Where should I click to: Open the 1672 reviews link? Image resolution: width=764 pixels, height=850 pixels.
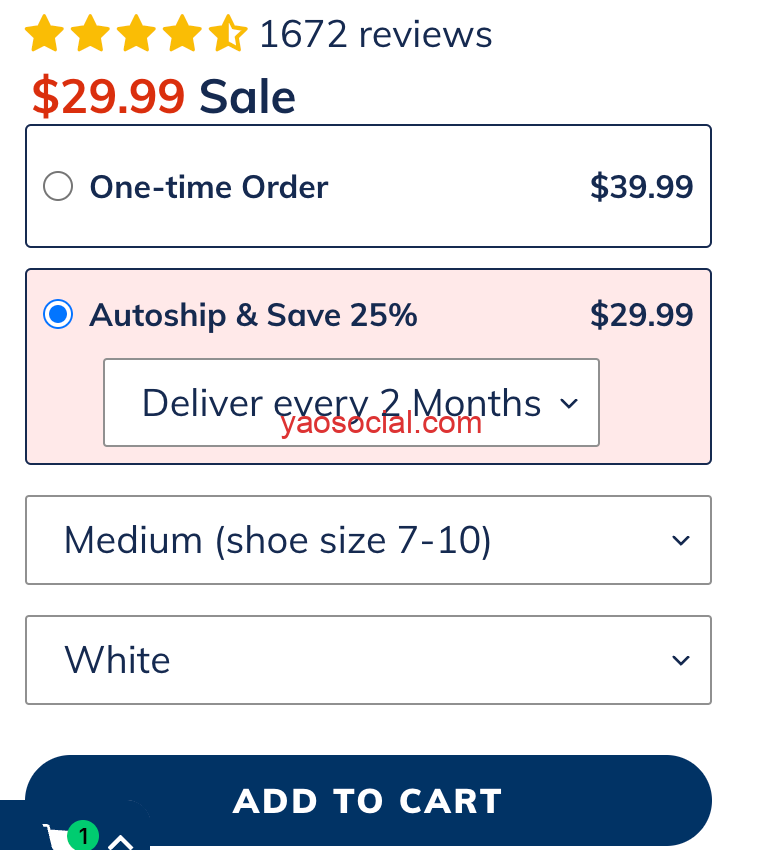[x=375, y=35]
